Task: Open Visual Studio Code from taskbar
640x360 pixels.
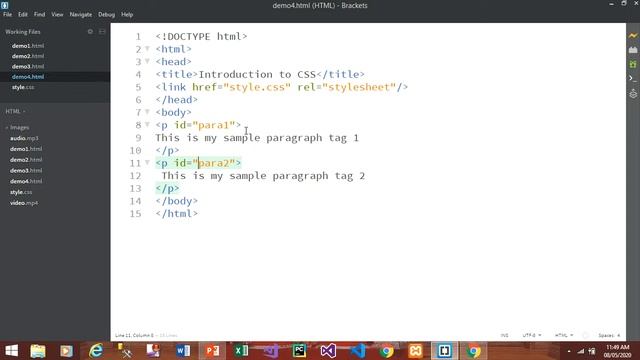Action: [358, 351]
